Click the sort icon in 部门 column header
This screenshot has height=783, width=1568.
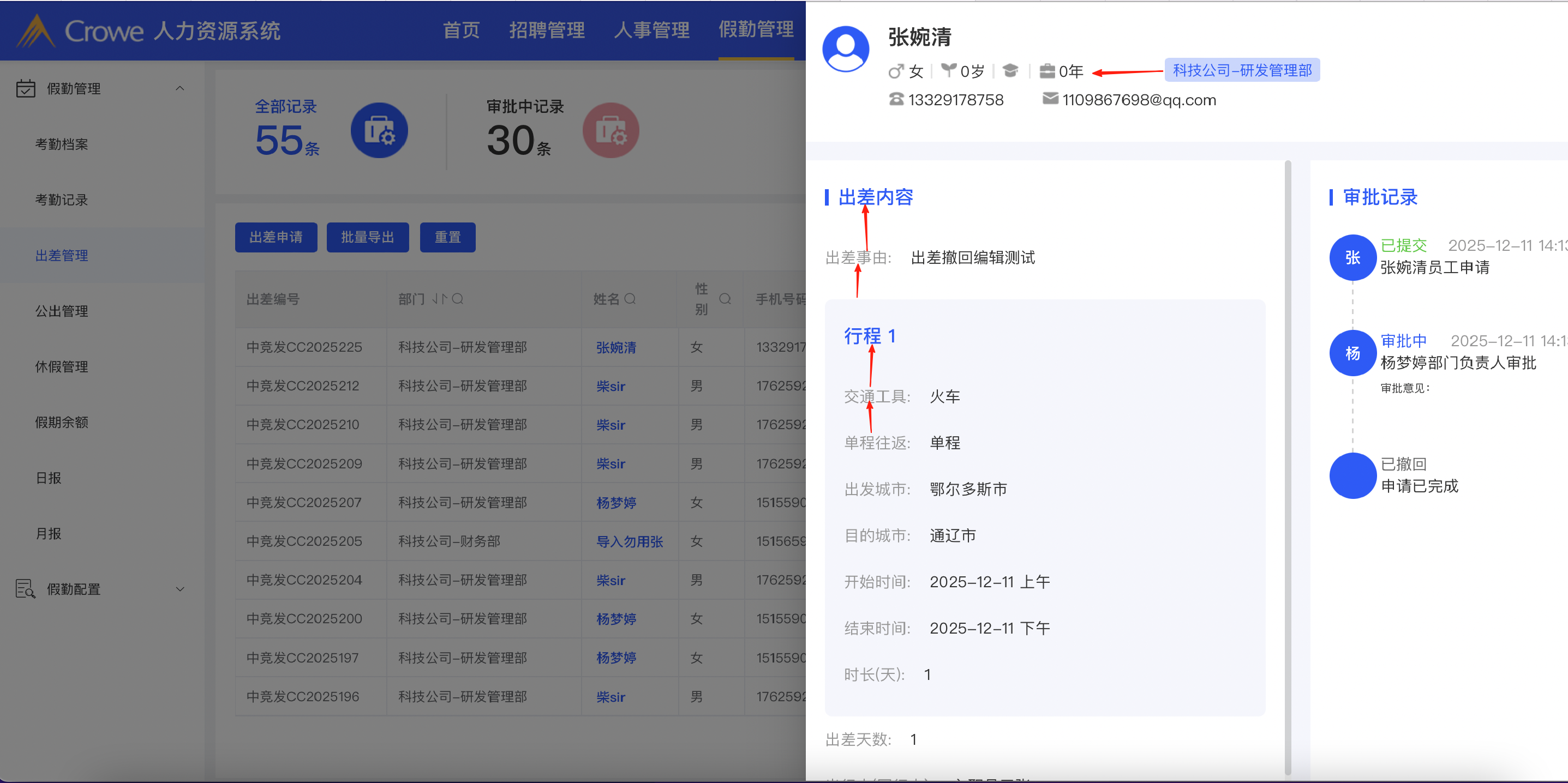coord(440,299)
